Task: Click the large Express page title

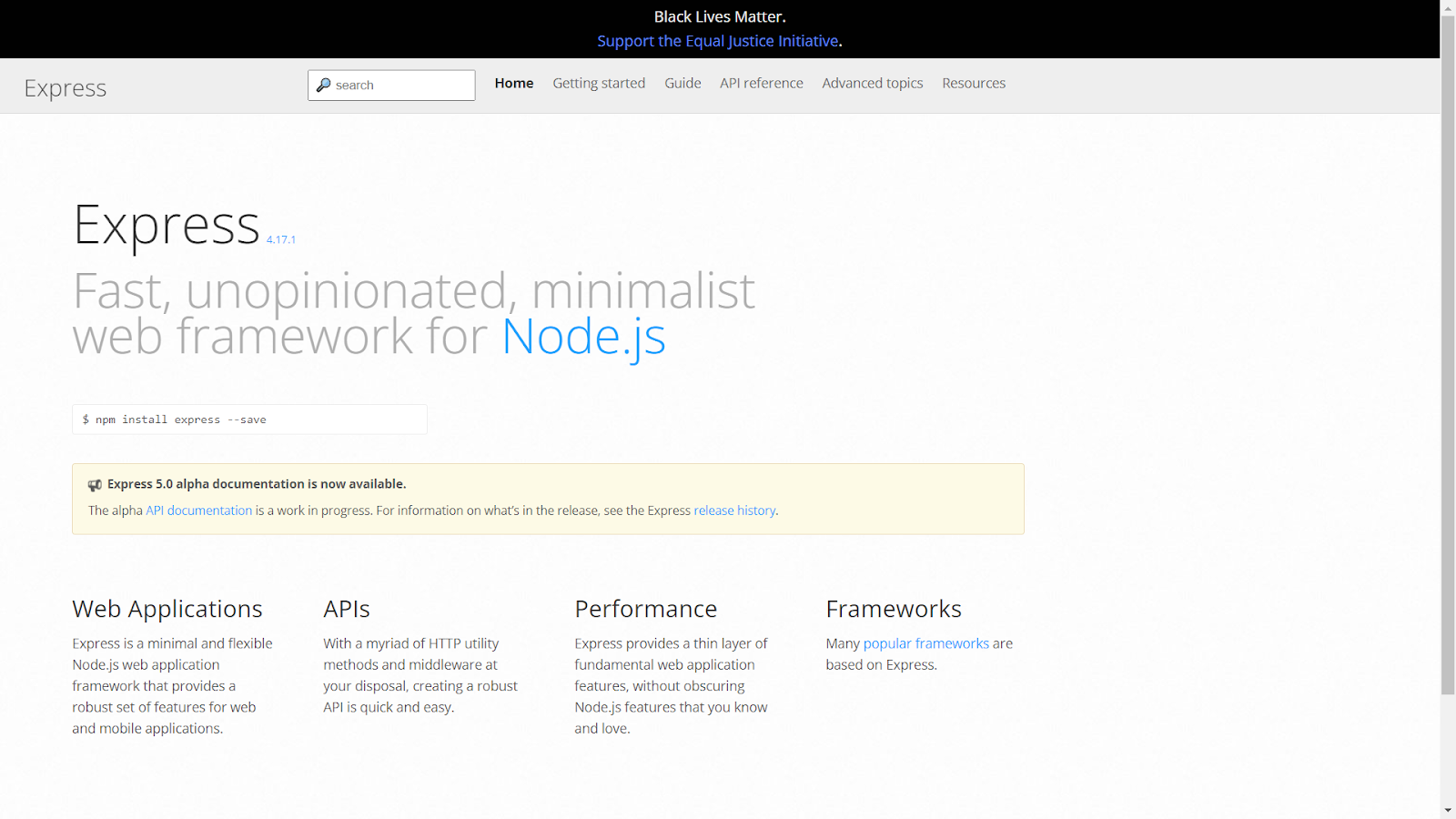Action: 167,225
